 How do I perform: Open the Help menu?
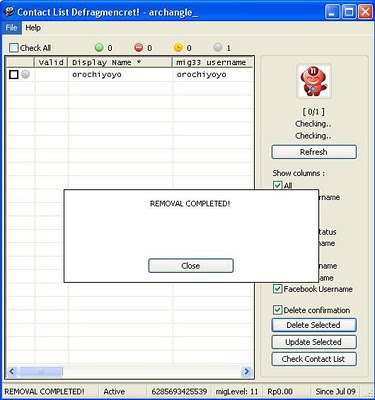click(x=33, y=28)
